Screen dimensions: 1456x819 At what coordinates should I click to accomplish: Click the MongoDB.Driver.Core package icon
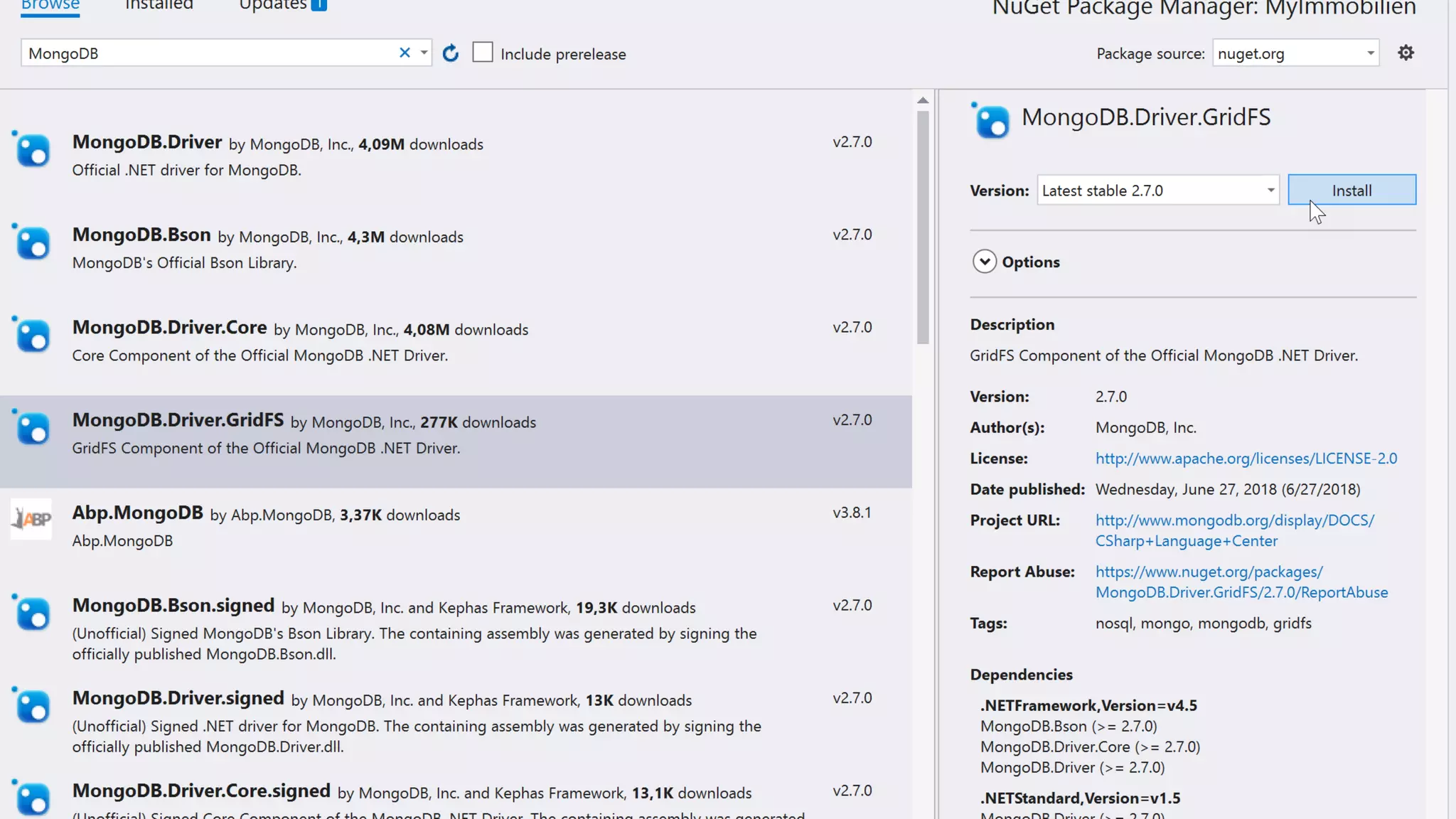point(33,336)
